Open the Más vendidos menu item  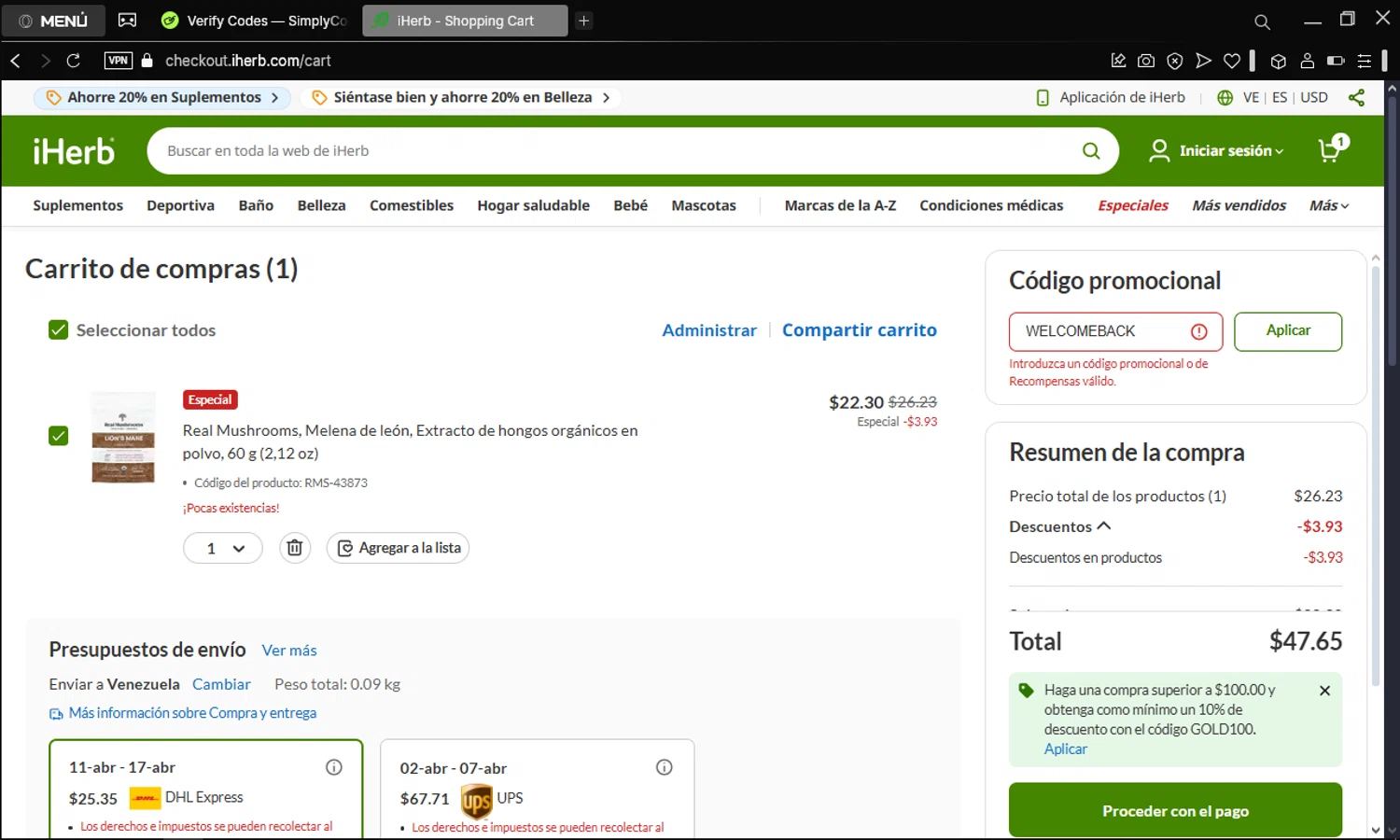pyautogui.click(x=1239, y=205)
